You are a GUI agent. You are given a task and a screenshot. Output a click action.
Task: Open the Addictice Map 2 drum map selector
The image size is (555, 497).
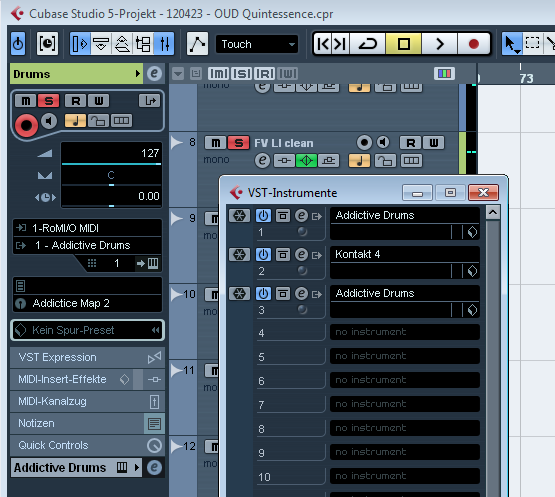tap(87, 303)
